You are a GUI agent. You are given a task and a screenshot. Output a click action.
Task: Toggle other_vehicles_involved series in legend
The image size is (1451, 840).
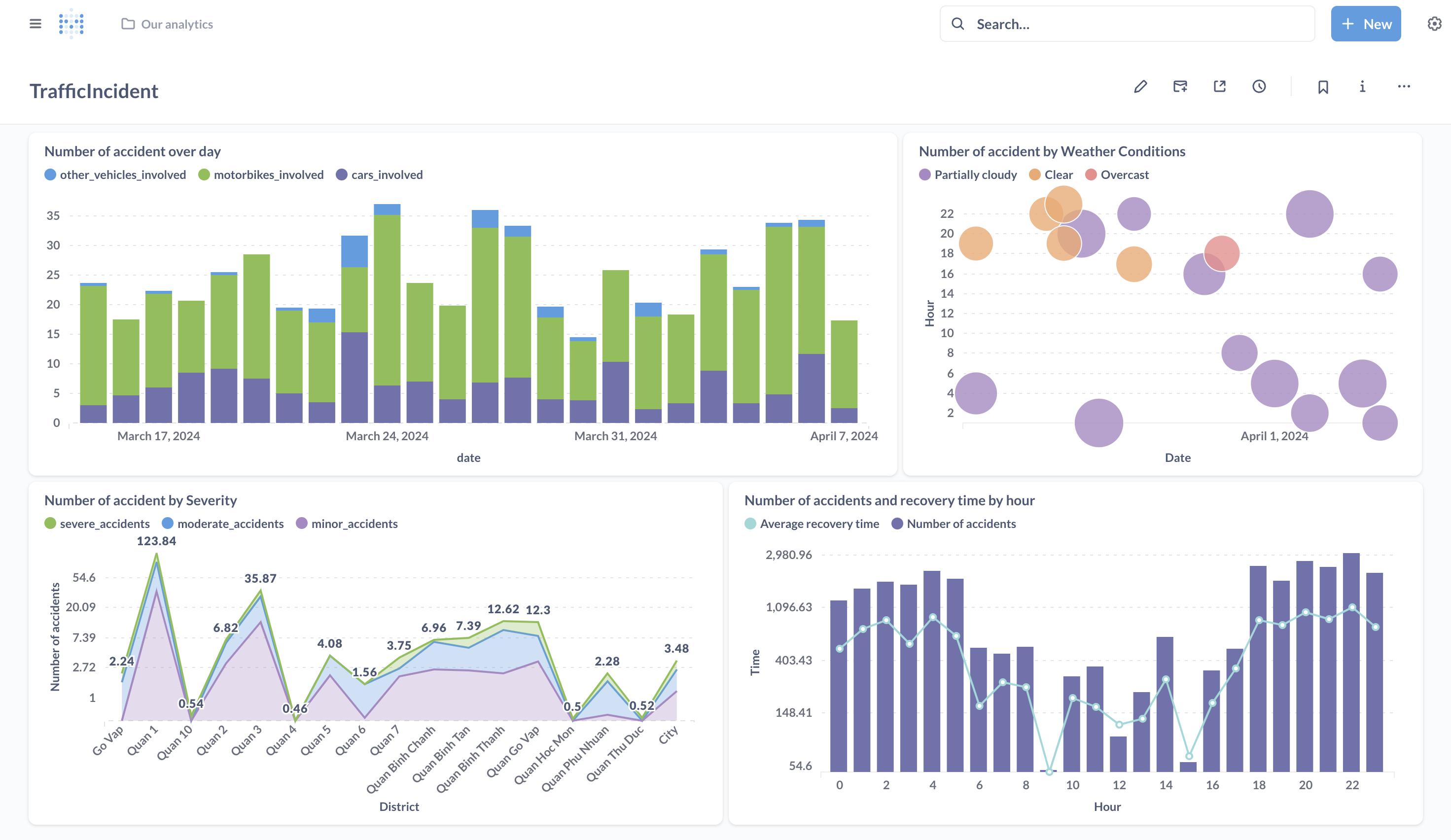(x=115, y=175)
